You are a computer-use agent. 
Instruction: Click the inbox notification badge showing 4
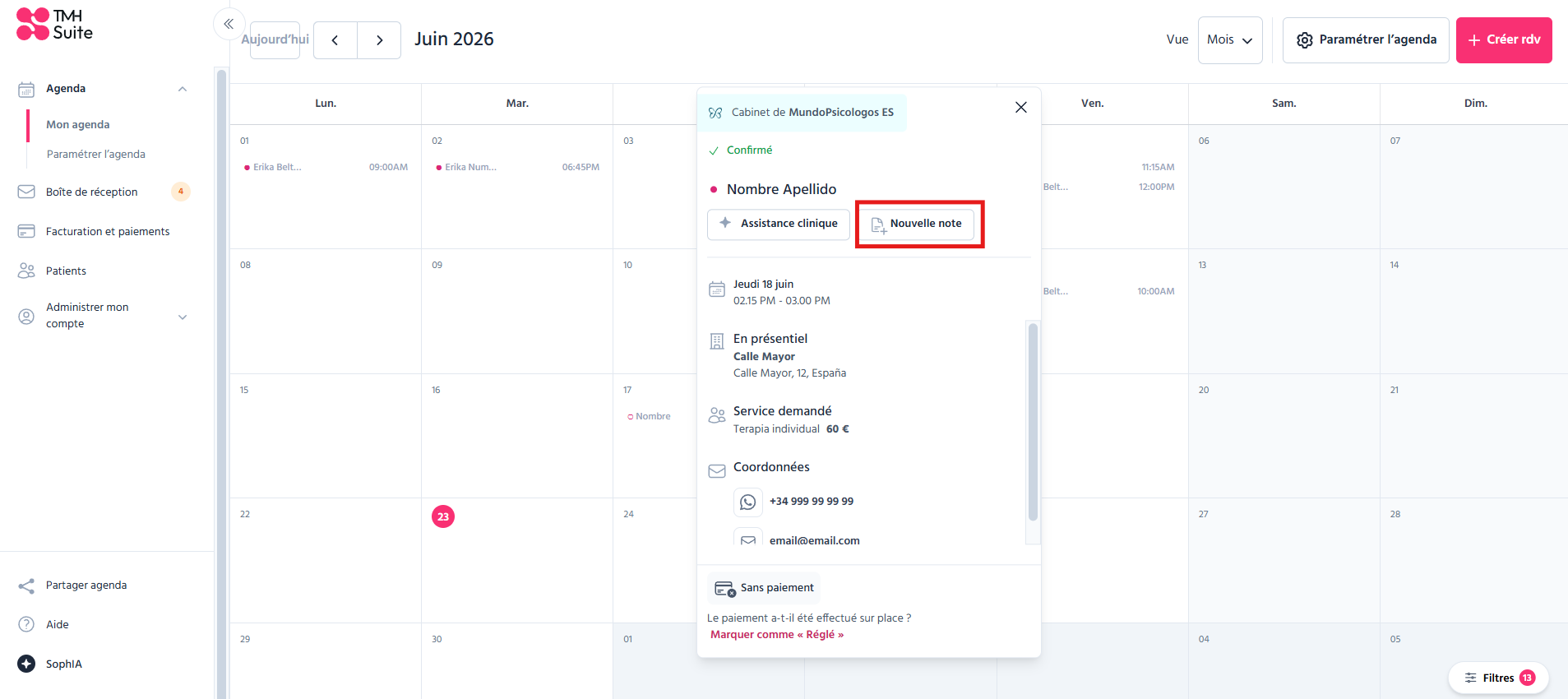tap(181, 192)
